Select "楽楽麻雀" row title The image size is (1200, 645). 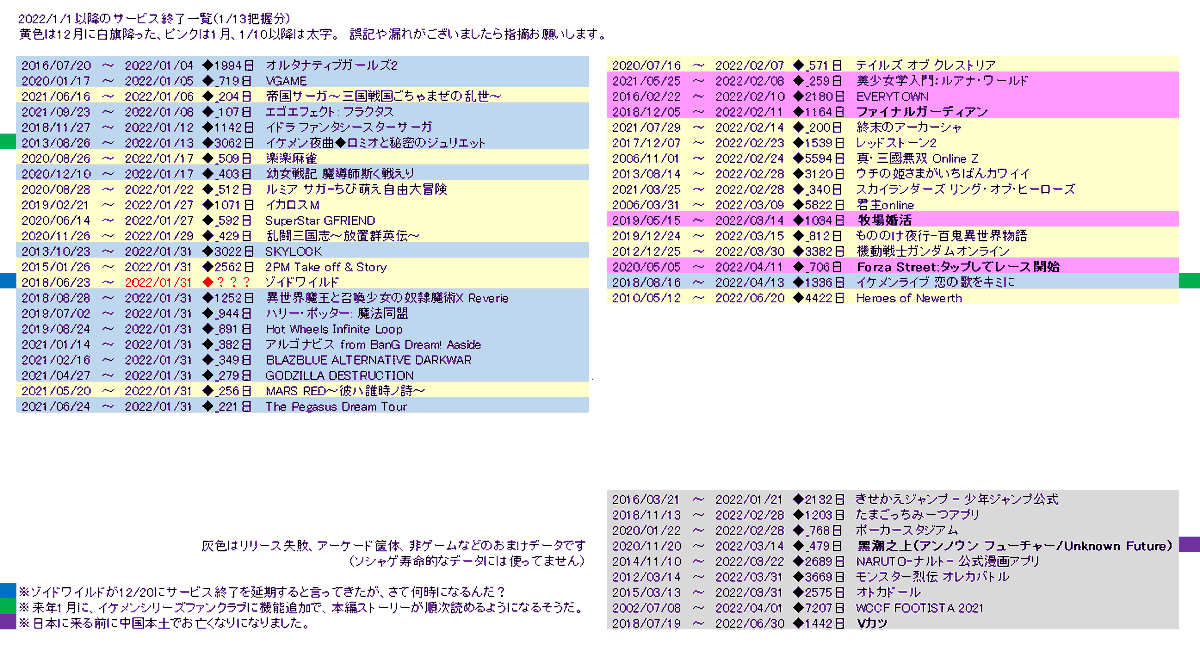click(x=291, y=158)
